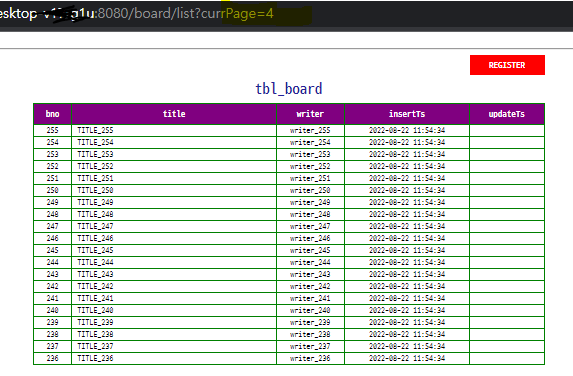This screenshot has height=376, width=573.
Task: Open the TITLE_251 row title
Action: coord(95,178)
